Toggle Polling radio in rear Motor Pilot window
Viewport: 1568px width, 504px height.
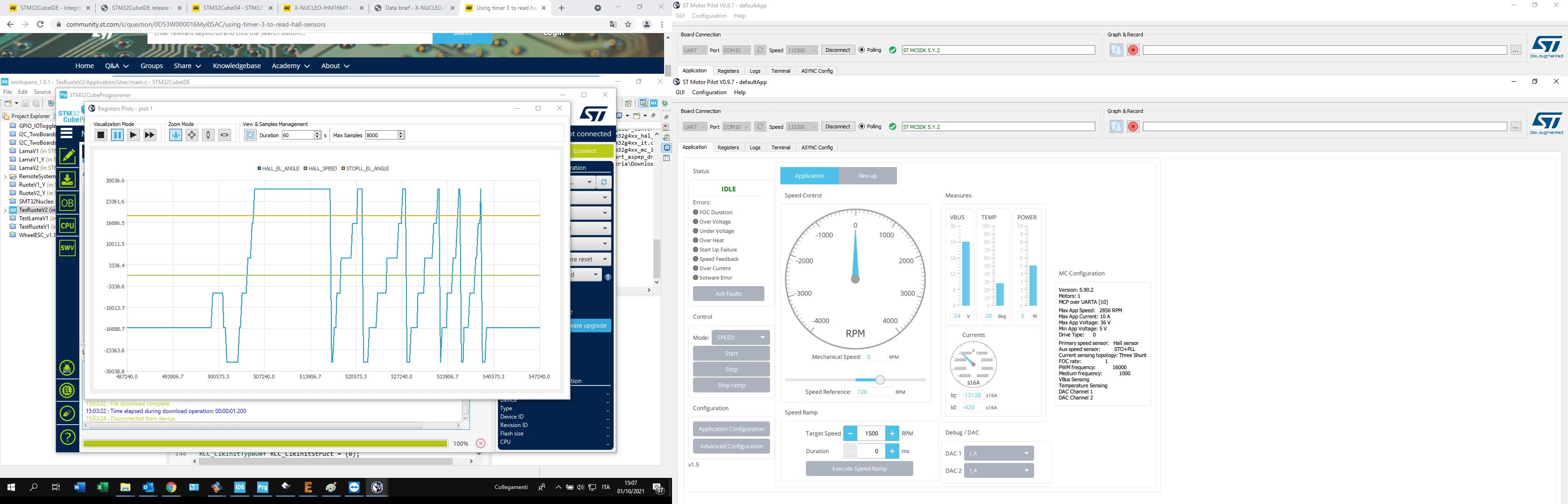(x=862, y=50)
